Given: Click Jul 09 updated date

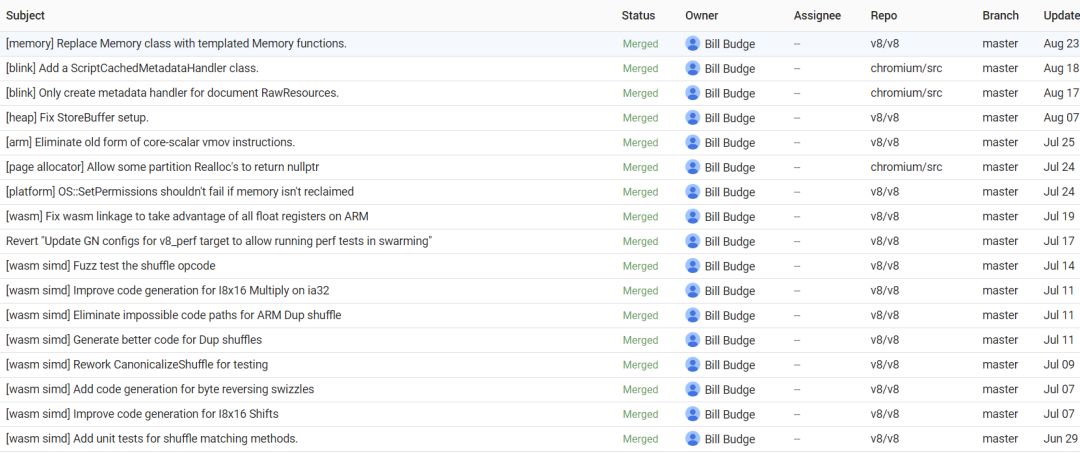Looking at the screenshot, I should coord(1059,365).
